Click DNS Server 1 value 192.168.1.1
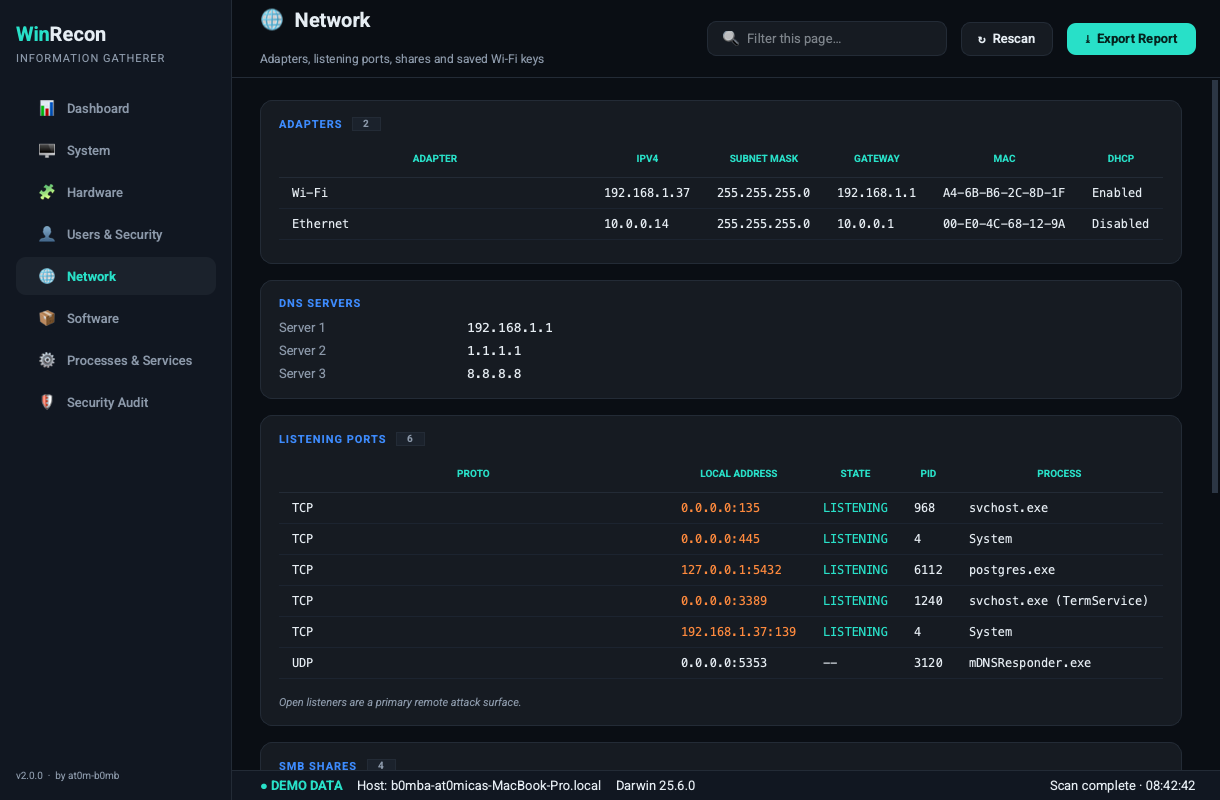This screenshot has width=1220, height=800. 510,328
